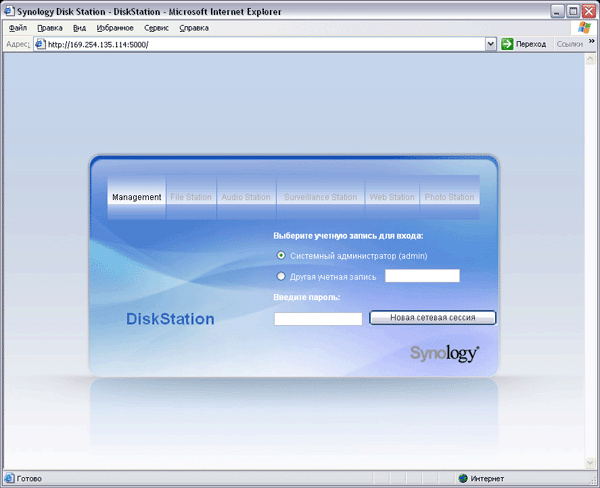Click the DiskStation title text
Viewport: 600px width, 488px height.
[x=170, y=319]
